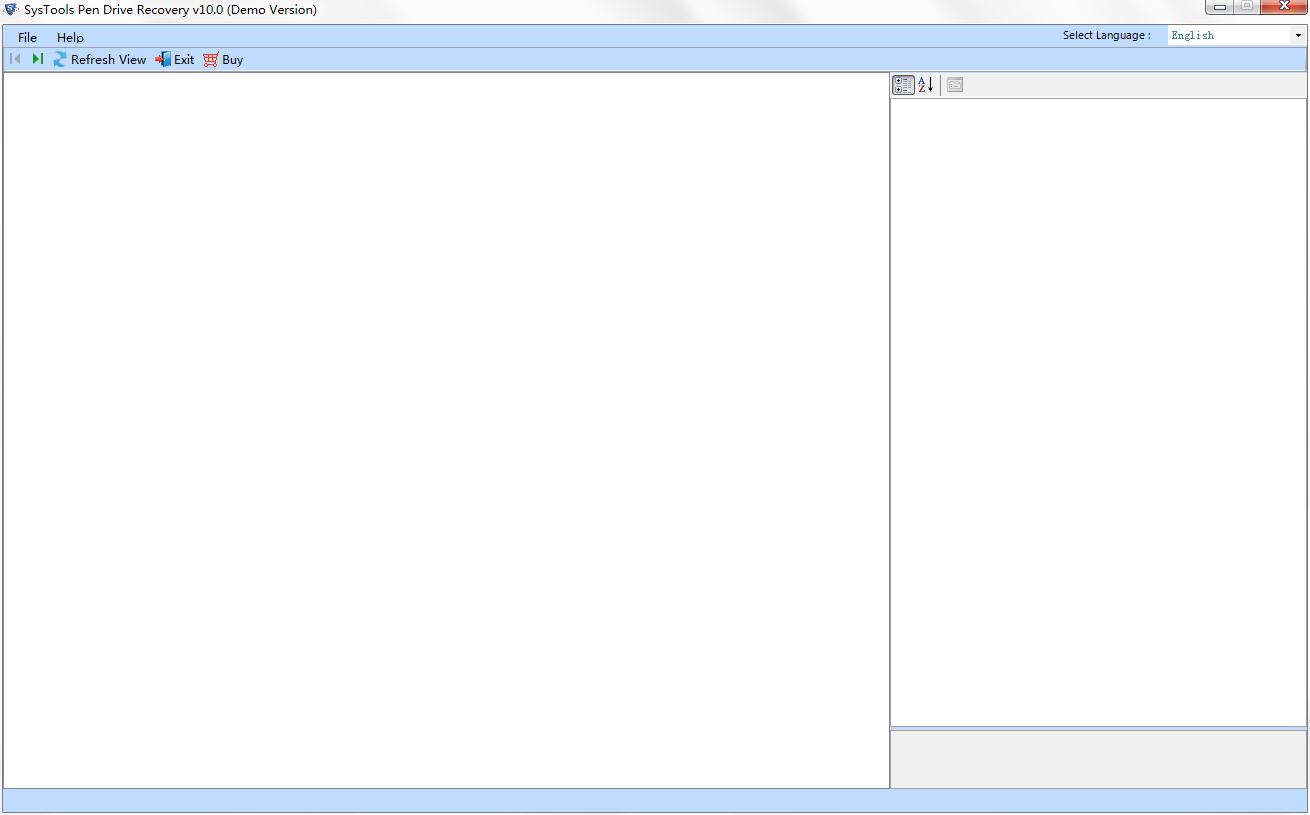
Task: Minimize the Pen Drive Recovery window
Action: 1219,7
